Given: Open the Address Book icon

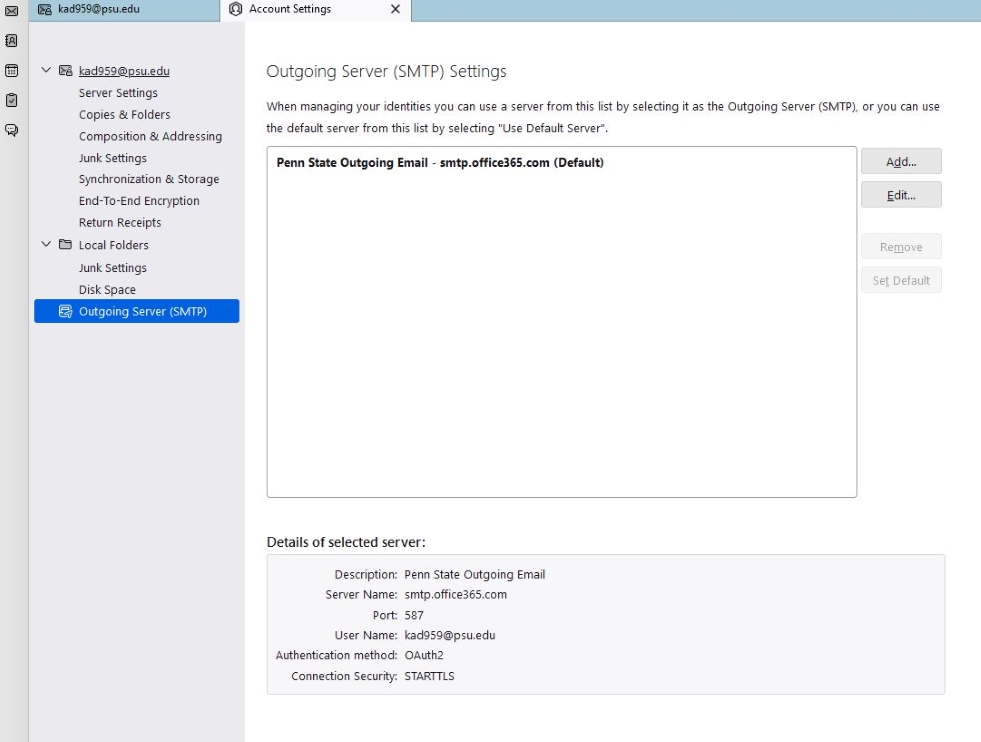Looking at the screenshot, I should pyautogui.click(x=11, y=41).
